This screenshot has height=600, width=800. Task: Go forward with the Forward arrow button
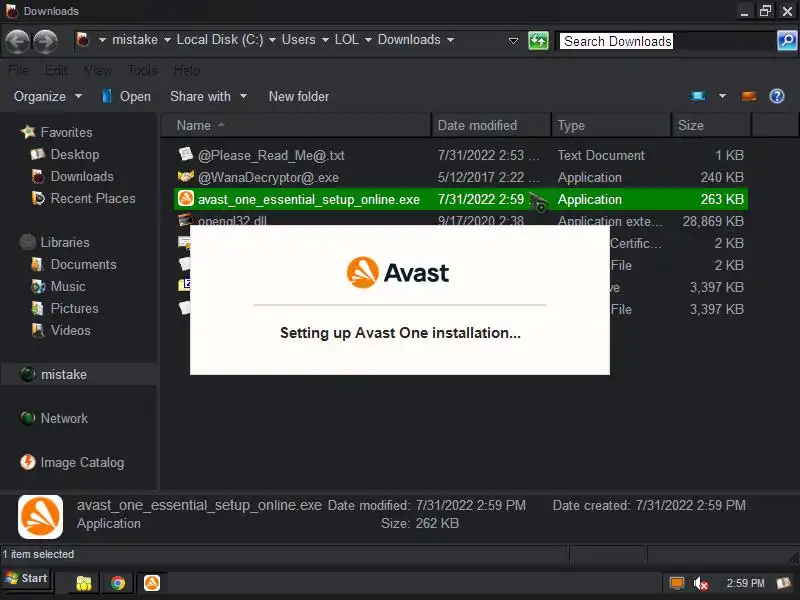coord(46,41)
